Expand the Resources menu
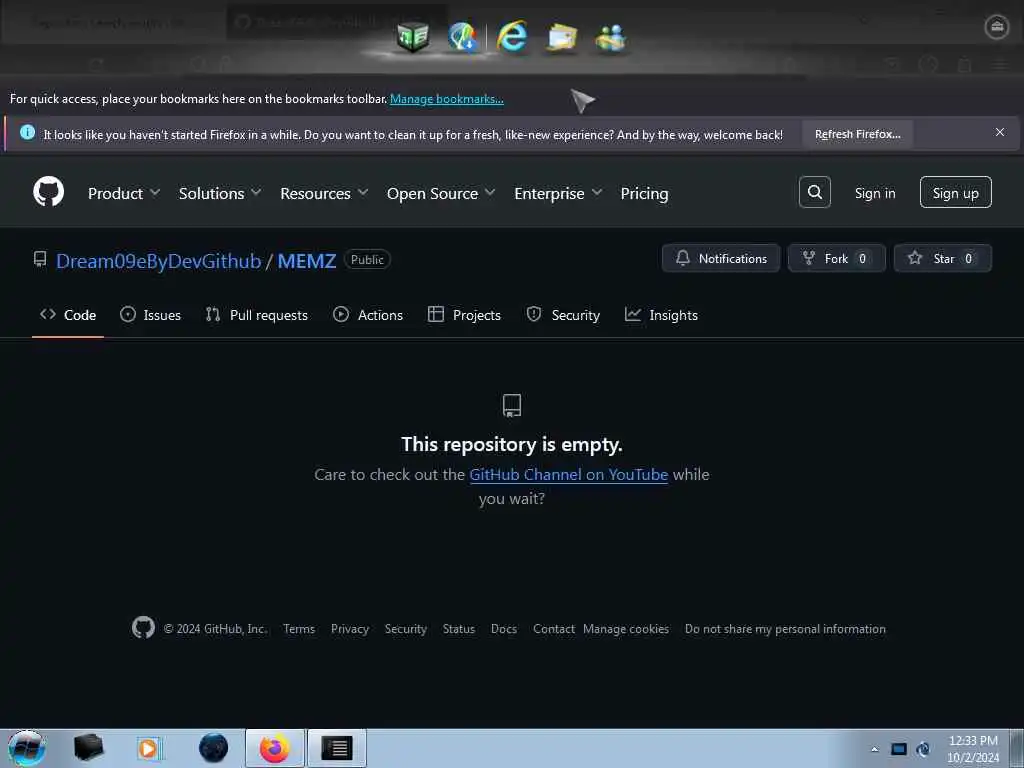This screenshot has height=768, width=1024. (x=325, y=193)
